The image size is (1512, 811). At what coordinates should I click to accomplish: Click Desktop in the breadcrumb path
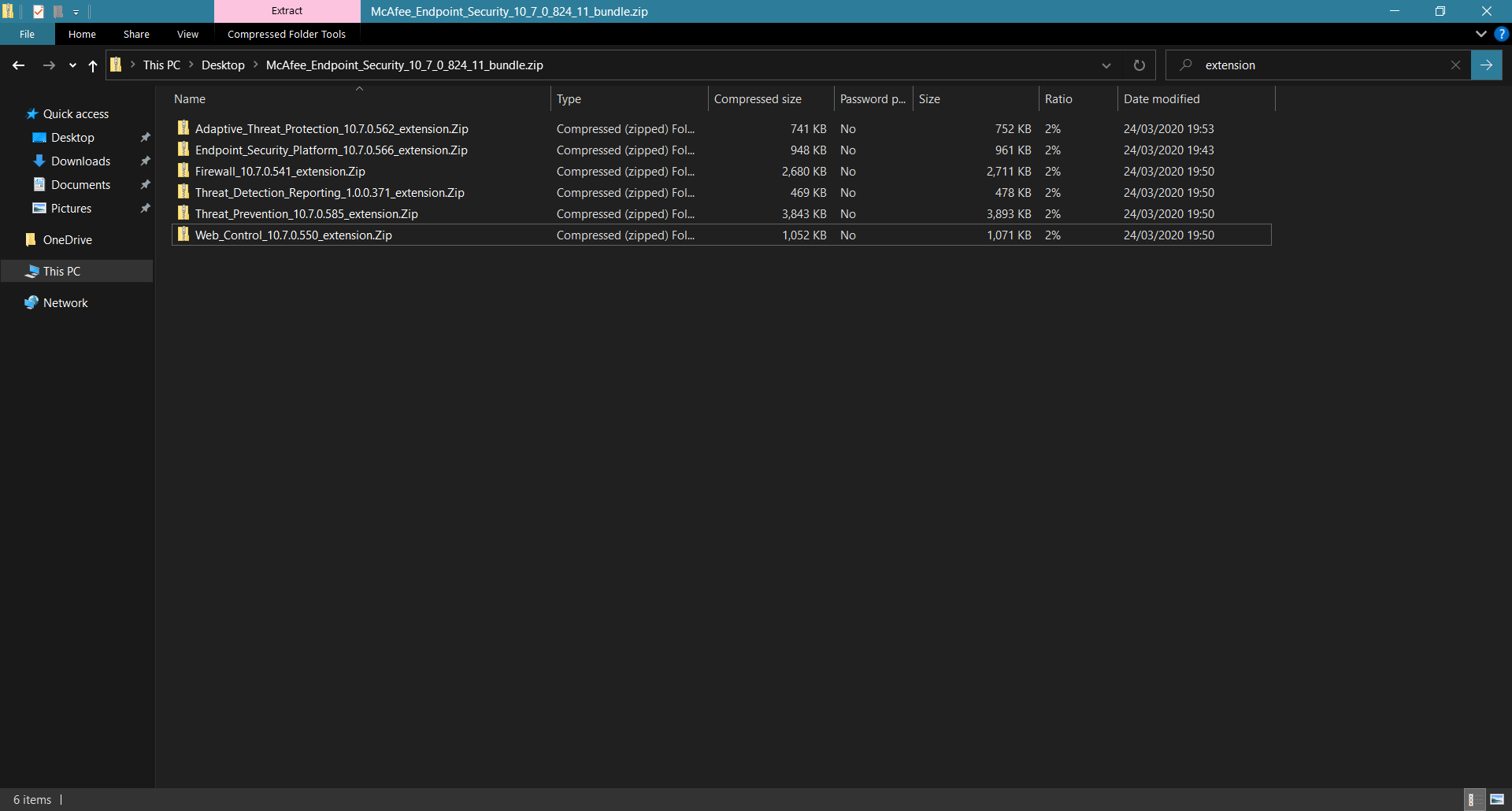click(x=223, y=65)
